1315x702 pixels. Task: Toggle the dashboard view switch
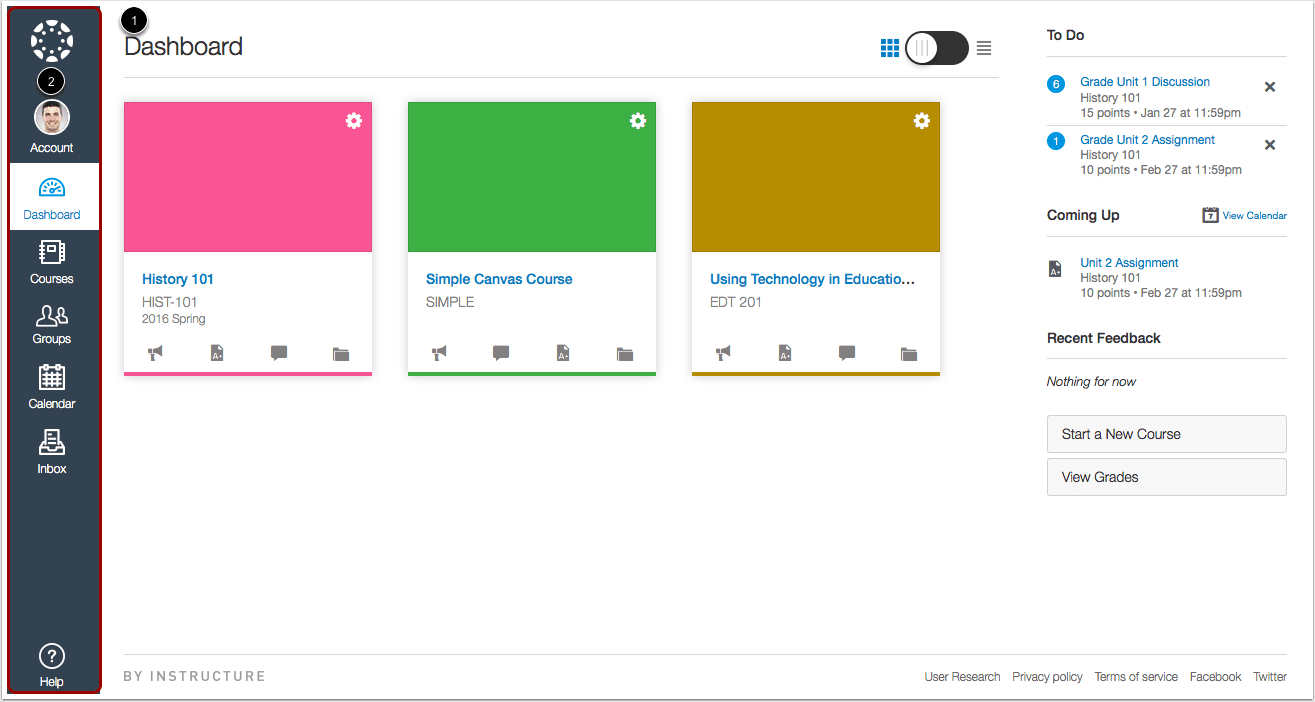pos(935,47)
